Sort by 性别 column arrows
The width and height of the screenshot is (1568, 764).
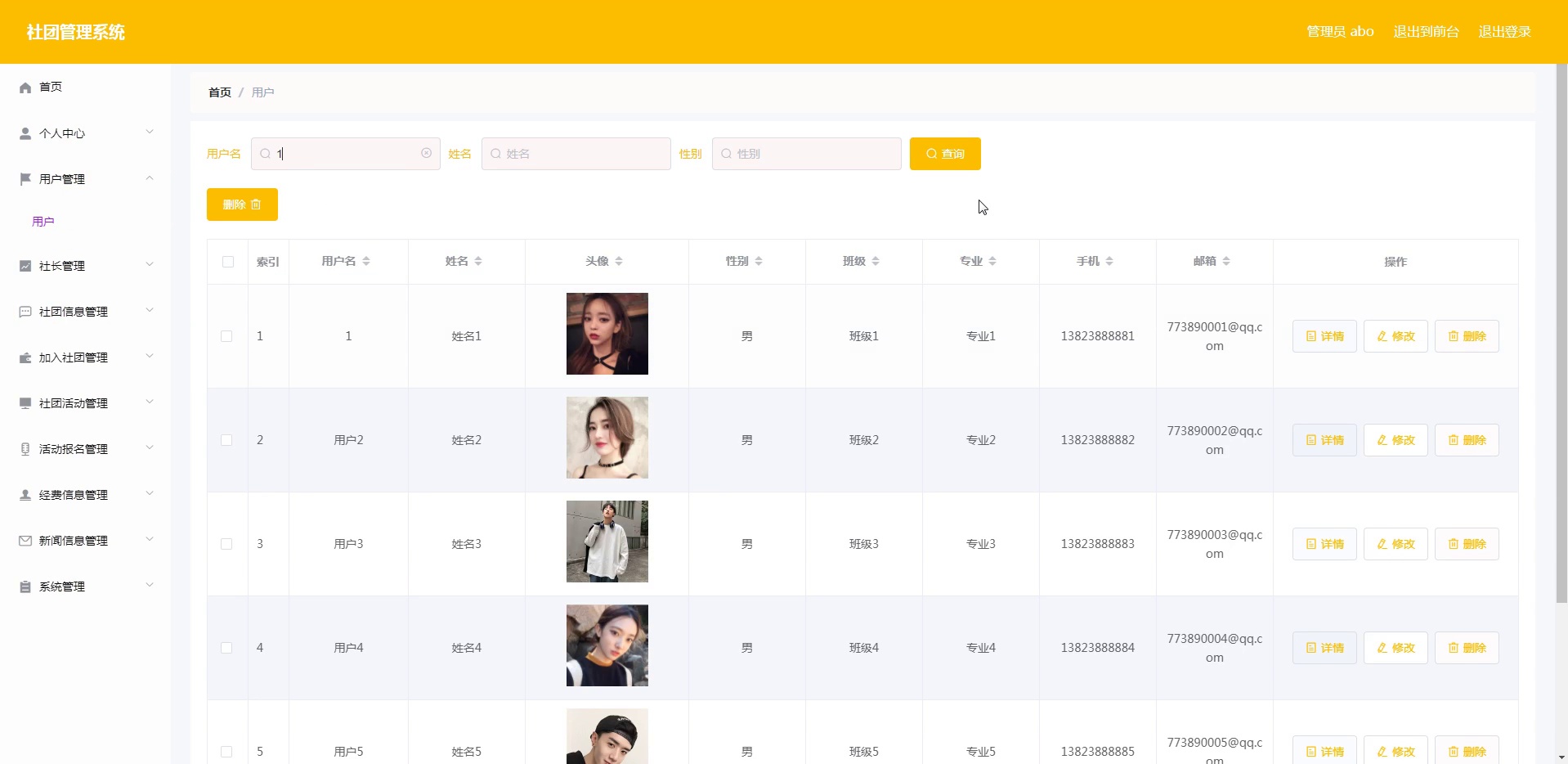tap(759, 261)
